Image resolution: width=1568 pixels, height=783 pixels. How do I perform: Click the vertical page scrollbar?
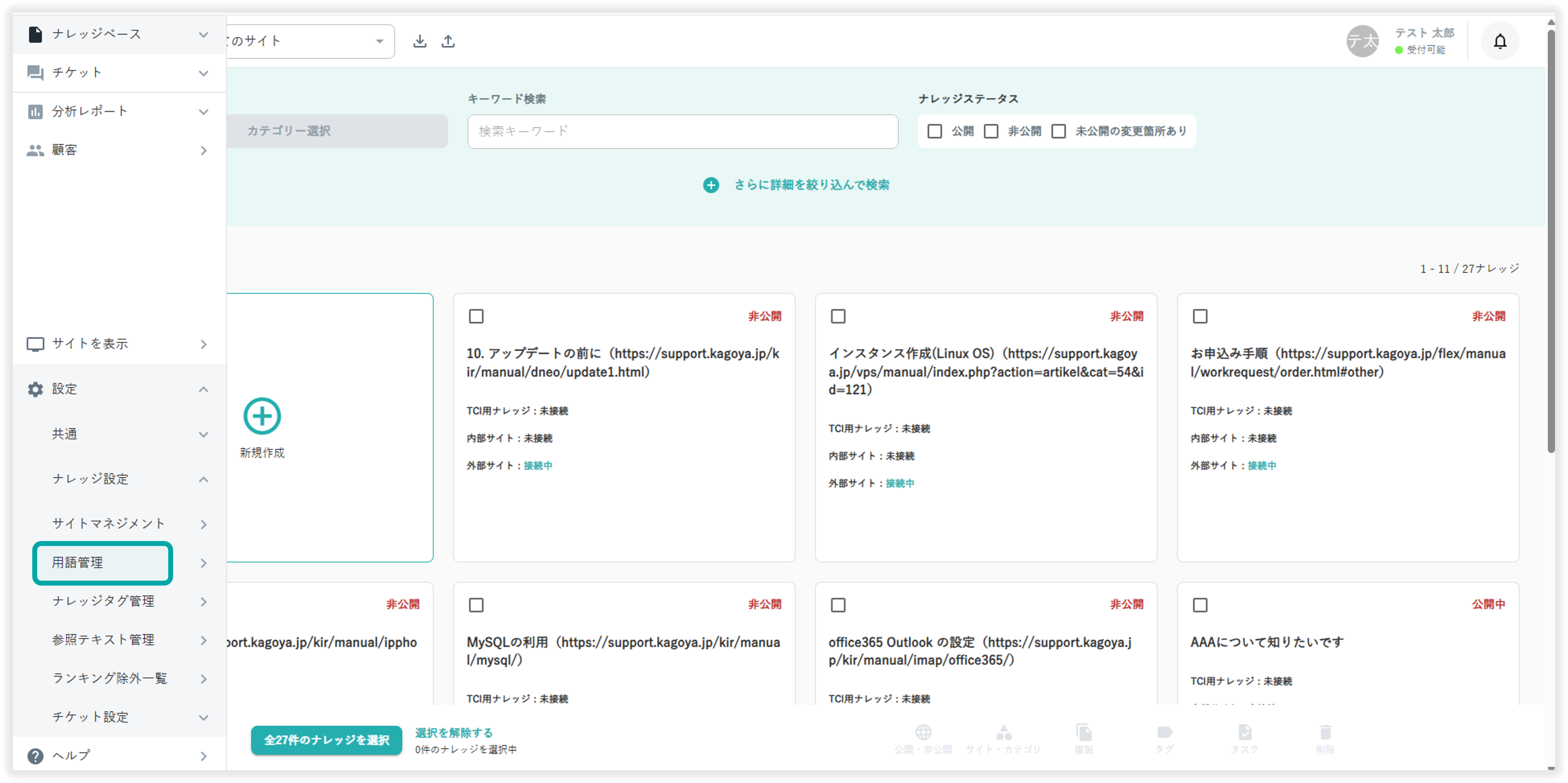1550,244
